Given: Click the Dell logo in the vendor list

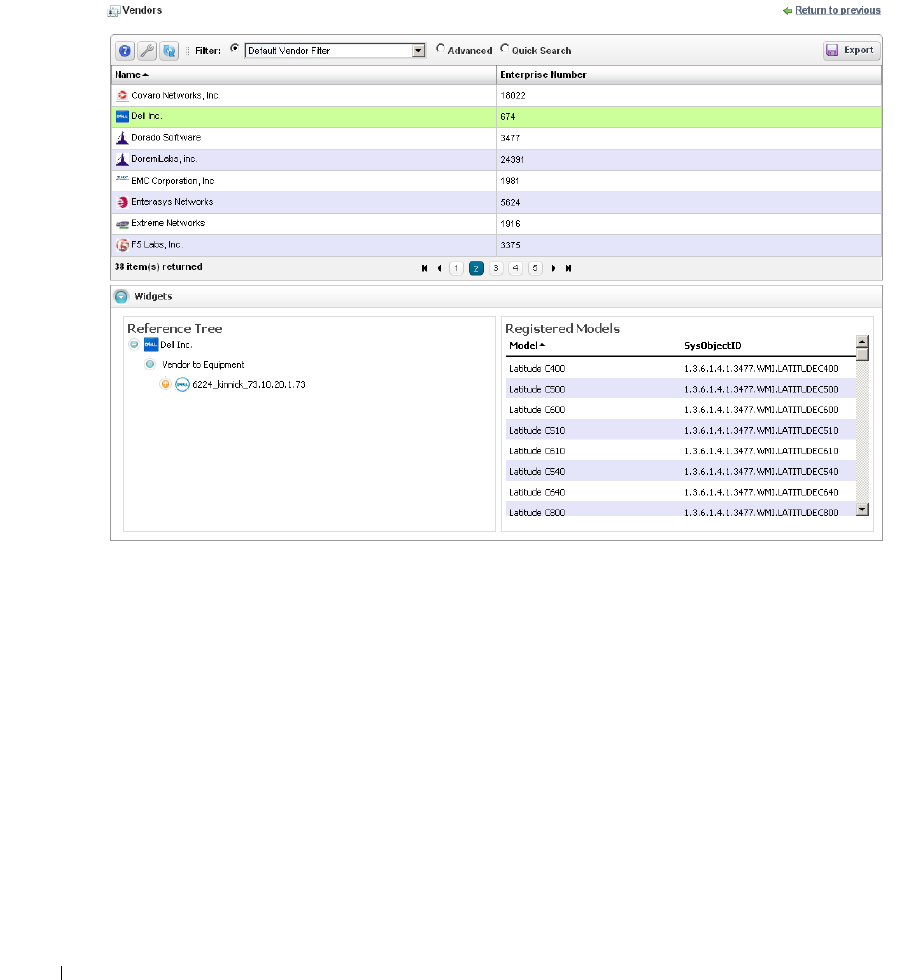Looking at the screenshot, I should [122, 117].
